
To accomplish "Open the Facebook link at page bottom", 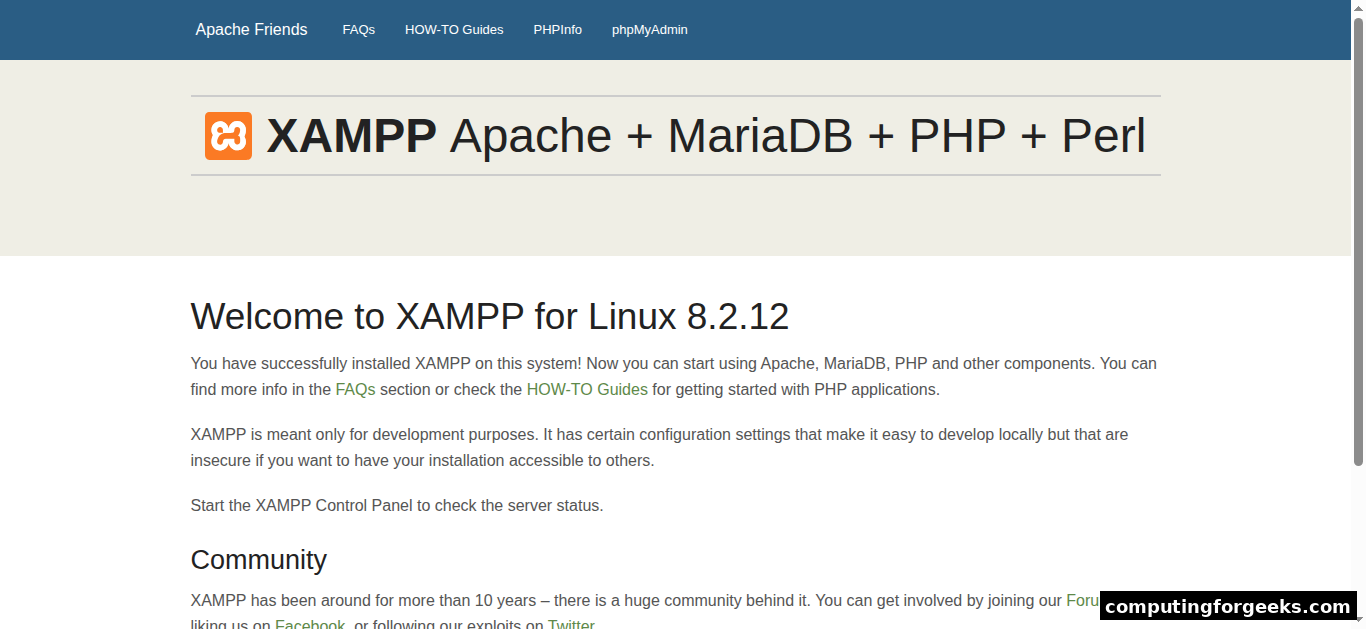I will (309, 624).
